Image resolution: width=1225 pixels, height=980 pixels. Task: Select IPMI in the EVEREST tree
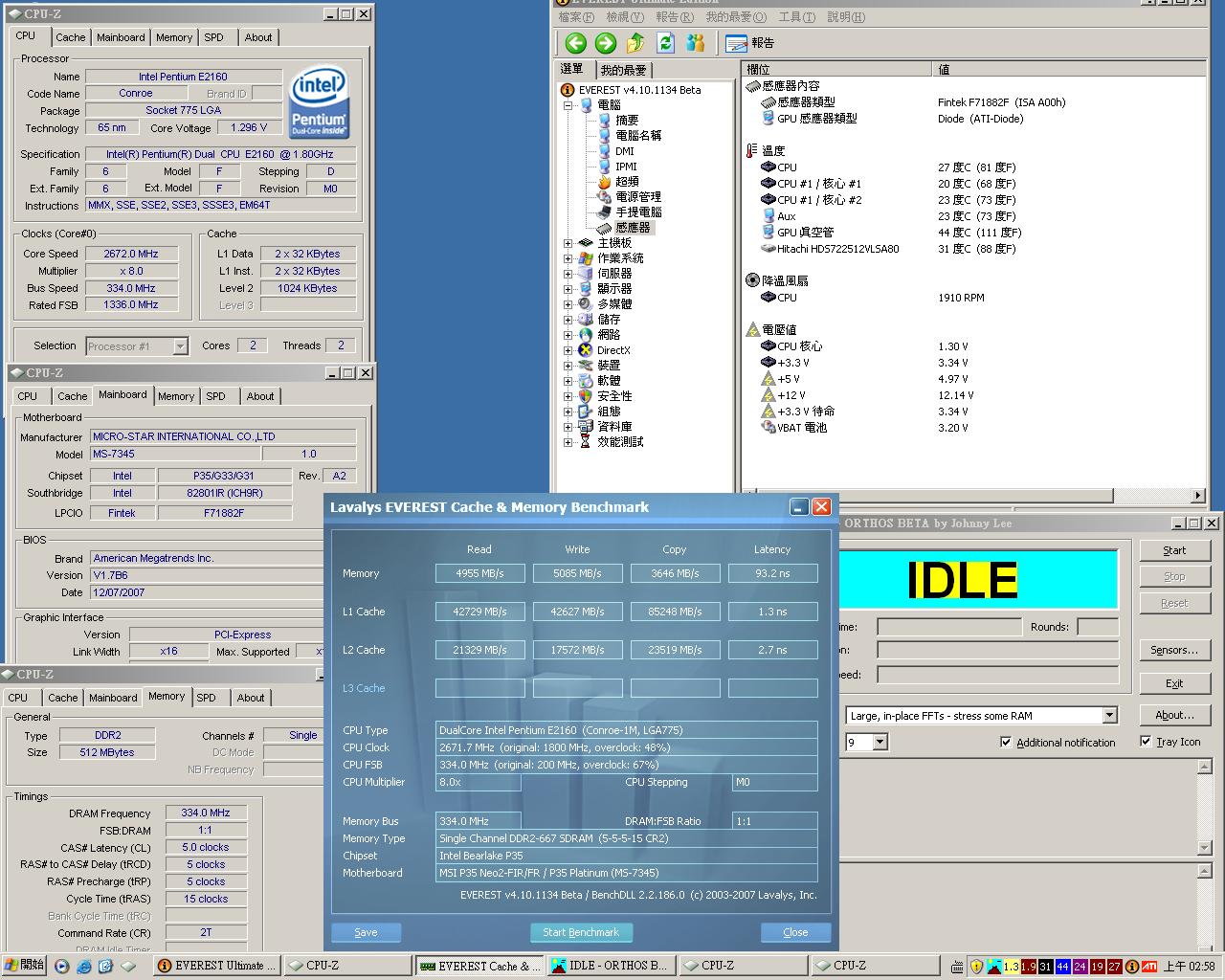[617, 166]
